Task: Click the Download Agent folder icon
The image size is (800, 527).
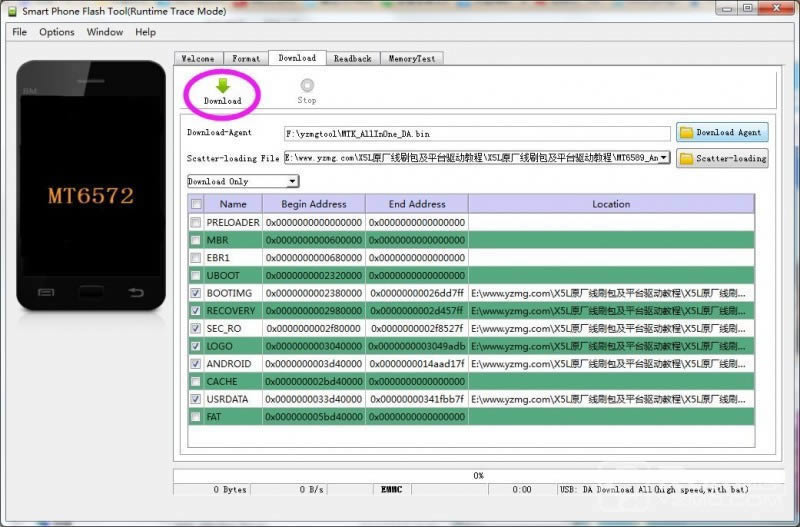Action: click(686, 132)
